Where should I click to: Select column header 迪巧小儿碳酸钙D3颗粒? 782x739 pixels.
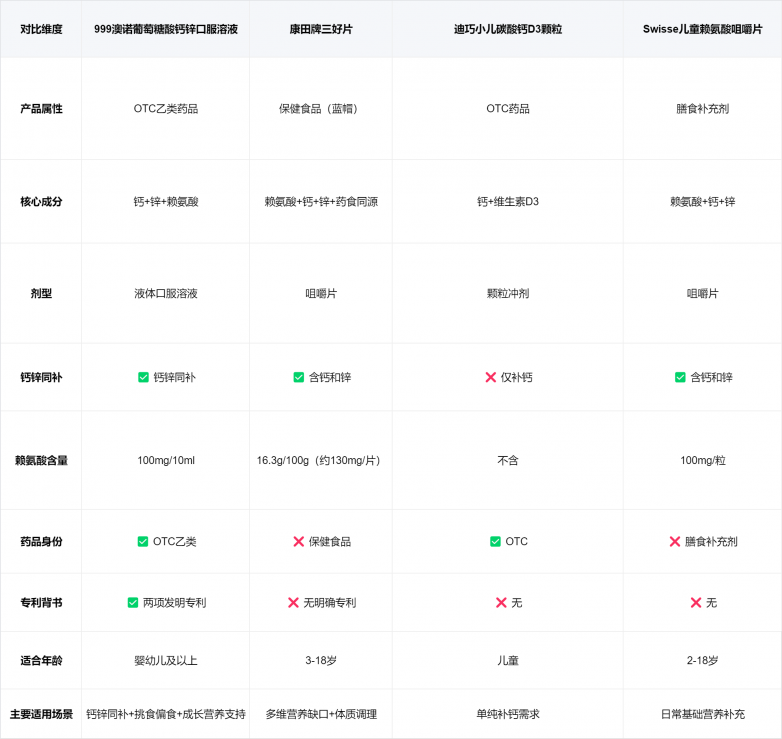pos(508,29)
